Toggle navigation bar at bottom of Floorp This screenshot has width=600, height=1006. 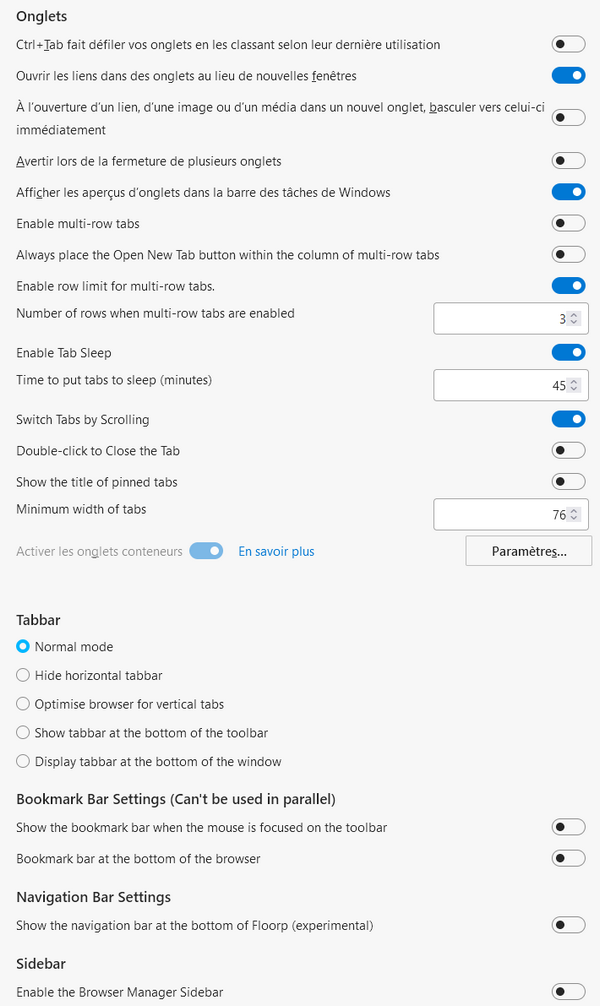[x=568, y=925]
